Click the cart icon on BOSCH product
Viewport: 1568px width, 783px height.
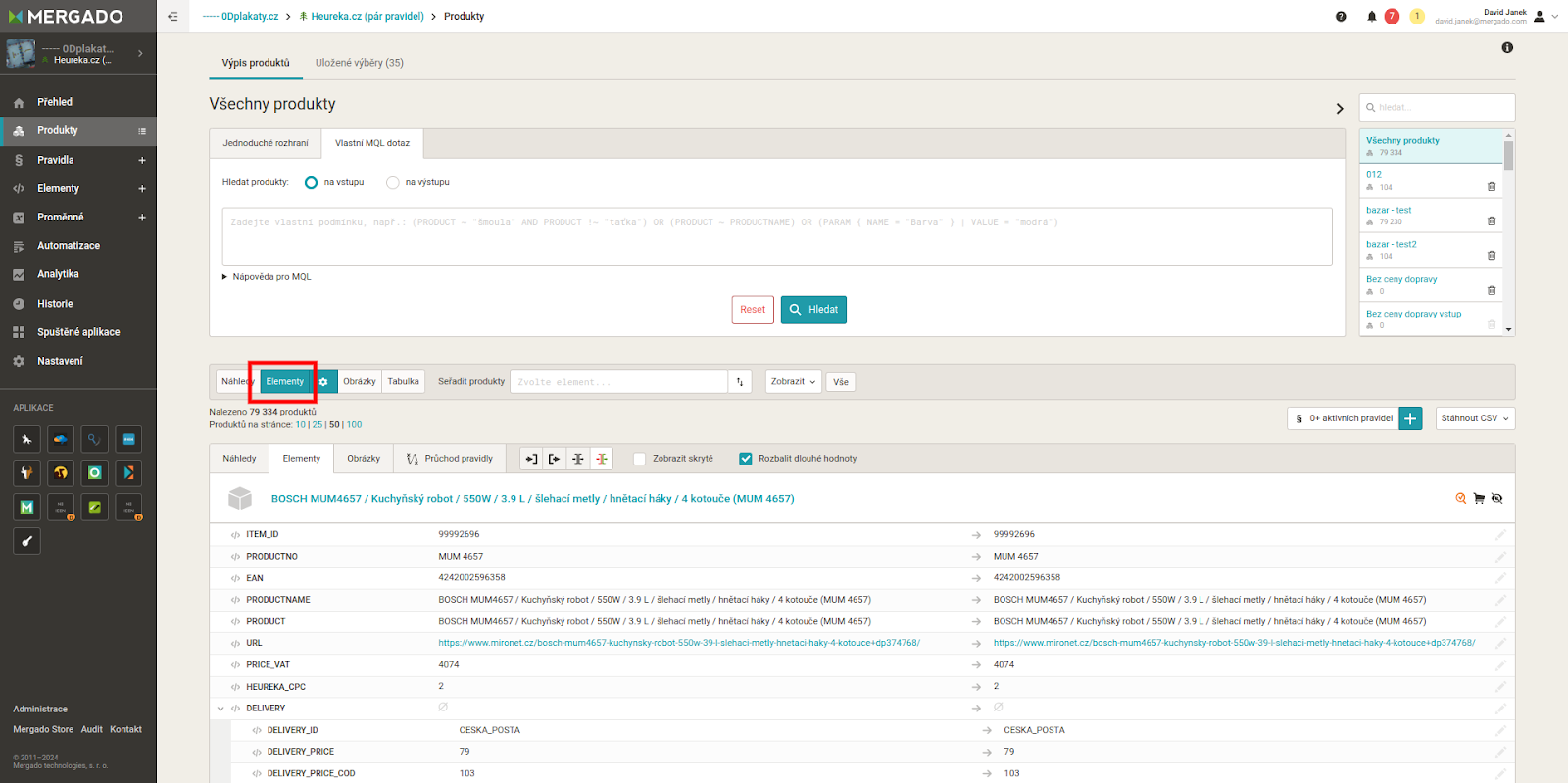(x=1479, y=499)
